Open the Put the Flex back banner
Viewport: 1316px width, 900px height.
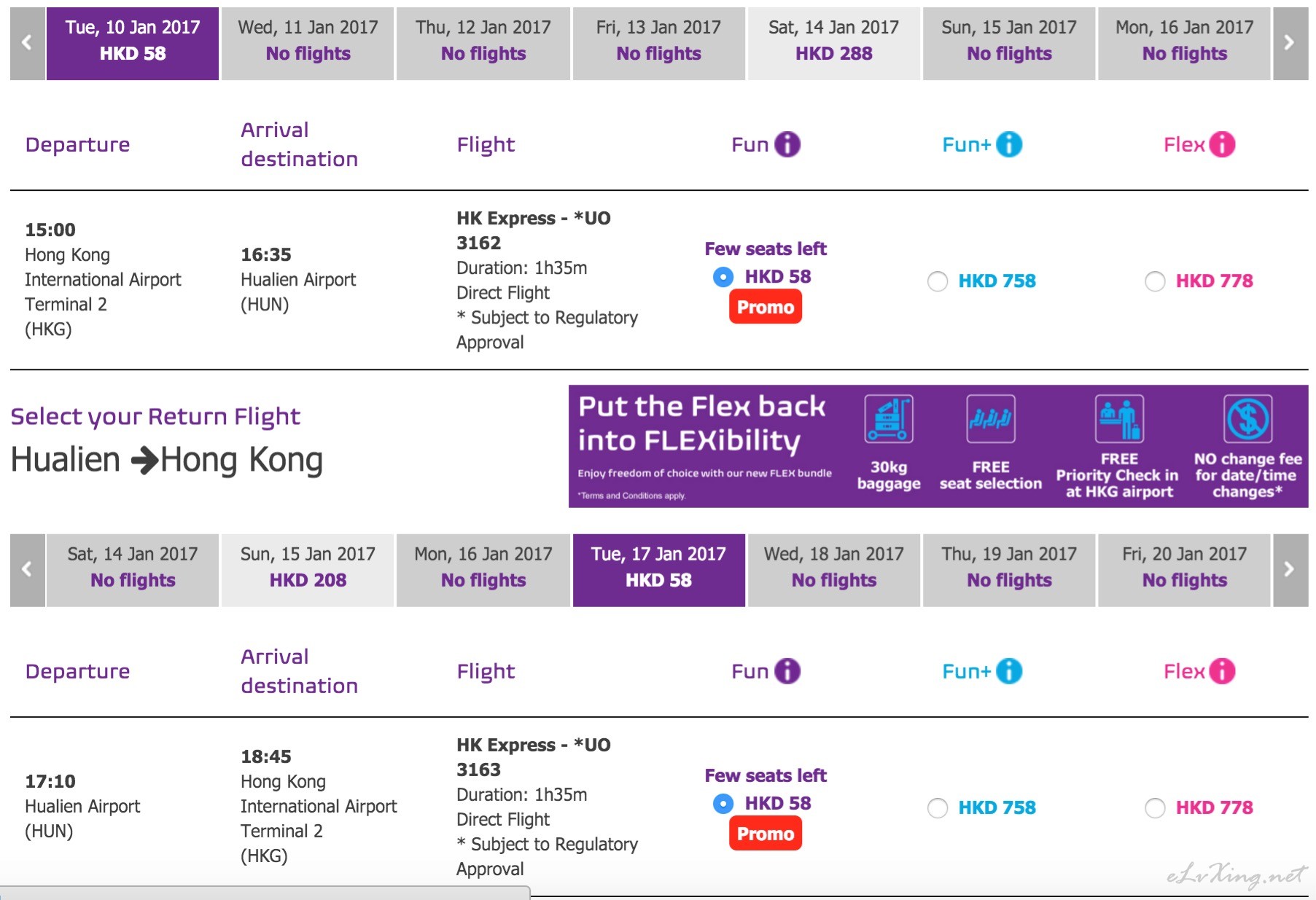[x=938, y=446]
